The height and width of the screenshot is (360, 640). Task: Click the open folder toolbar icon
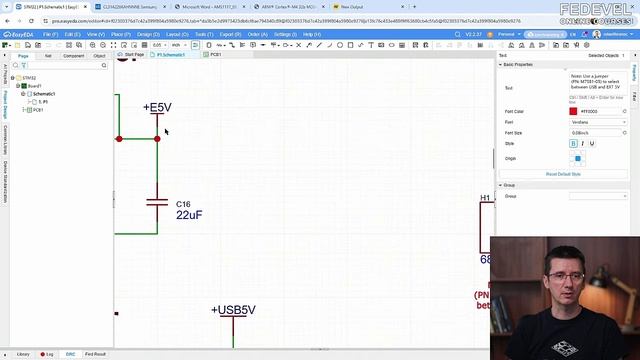18,45
